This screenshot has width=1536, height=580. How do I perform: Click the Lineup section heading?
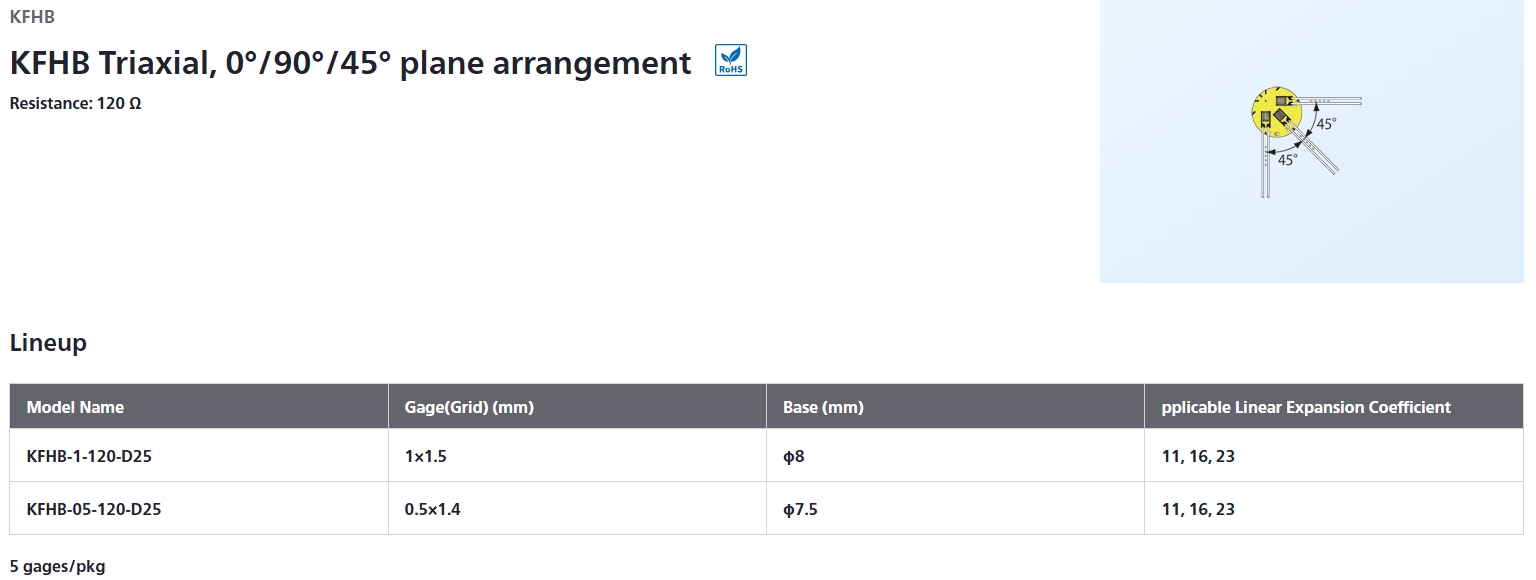click(48, 343)
